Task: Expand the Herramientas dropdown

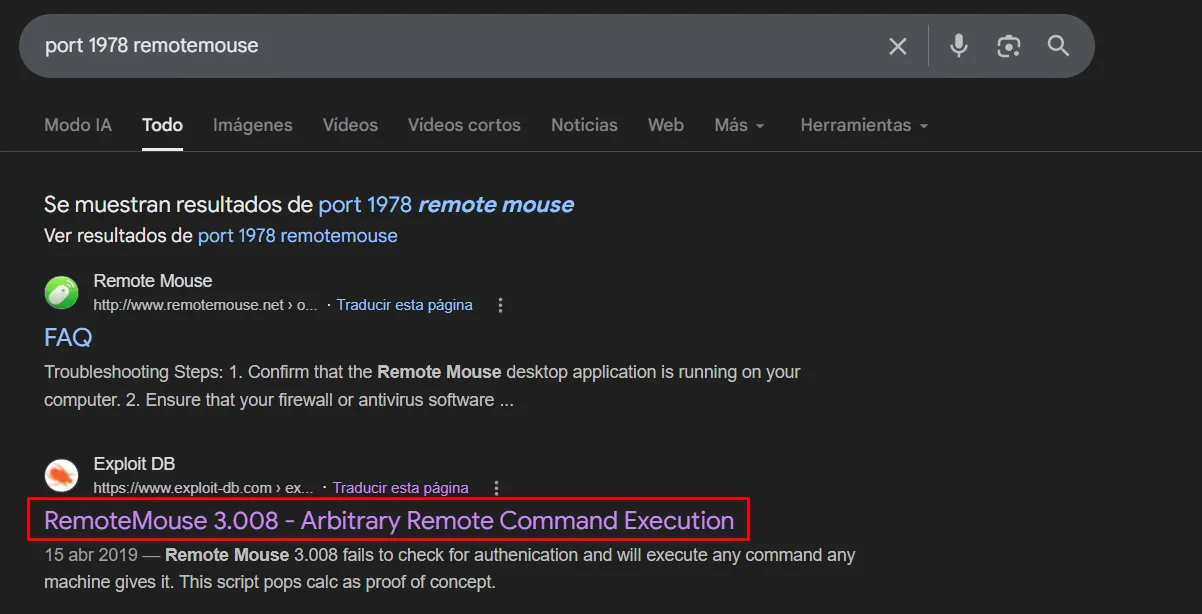Action: [864, 125]
